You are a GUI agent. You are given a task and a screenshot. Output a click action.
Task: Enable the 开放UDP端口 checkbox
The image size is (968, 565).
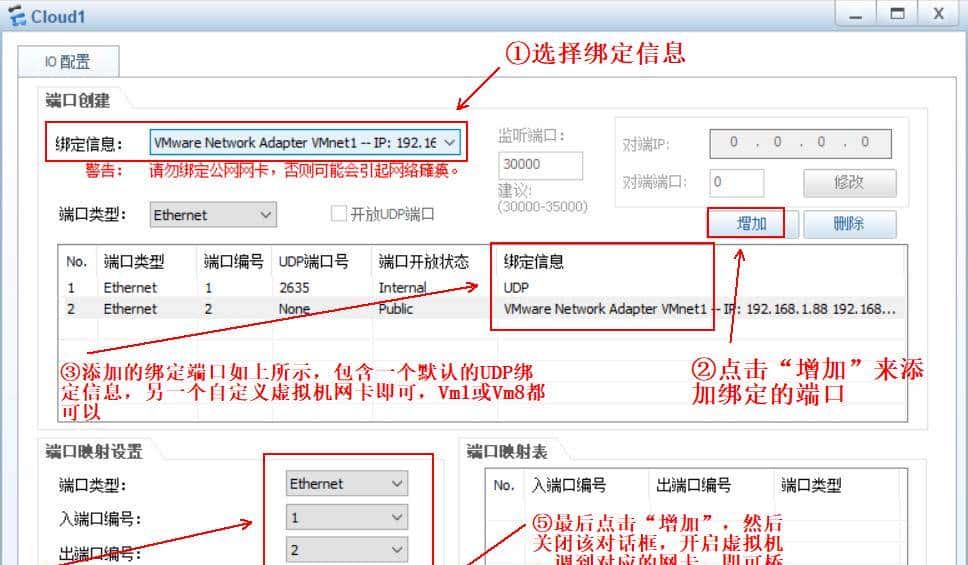(338, 214)
